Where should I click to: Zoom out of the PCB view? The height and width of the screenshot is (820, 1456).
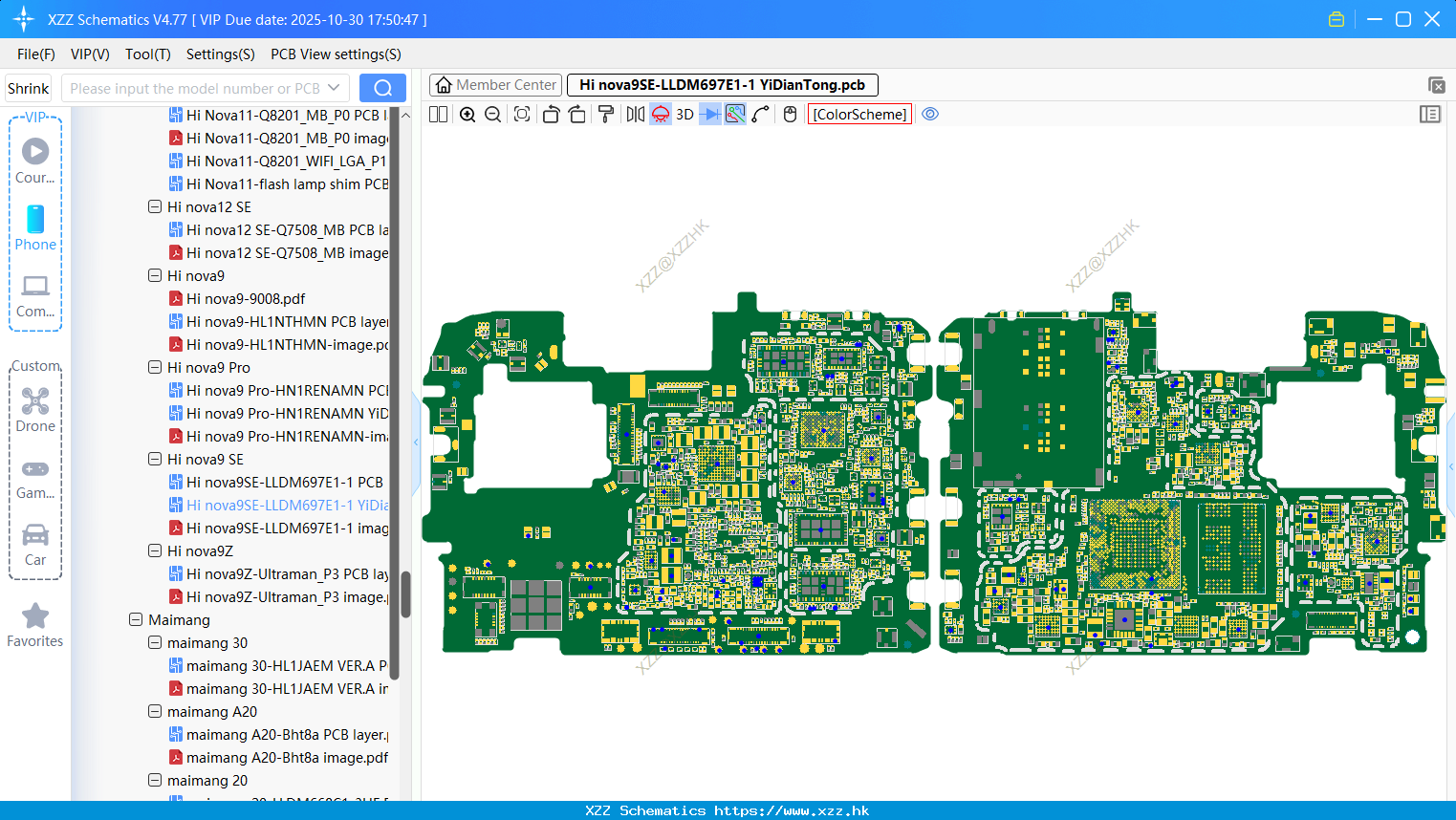tap(493, 115)
